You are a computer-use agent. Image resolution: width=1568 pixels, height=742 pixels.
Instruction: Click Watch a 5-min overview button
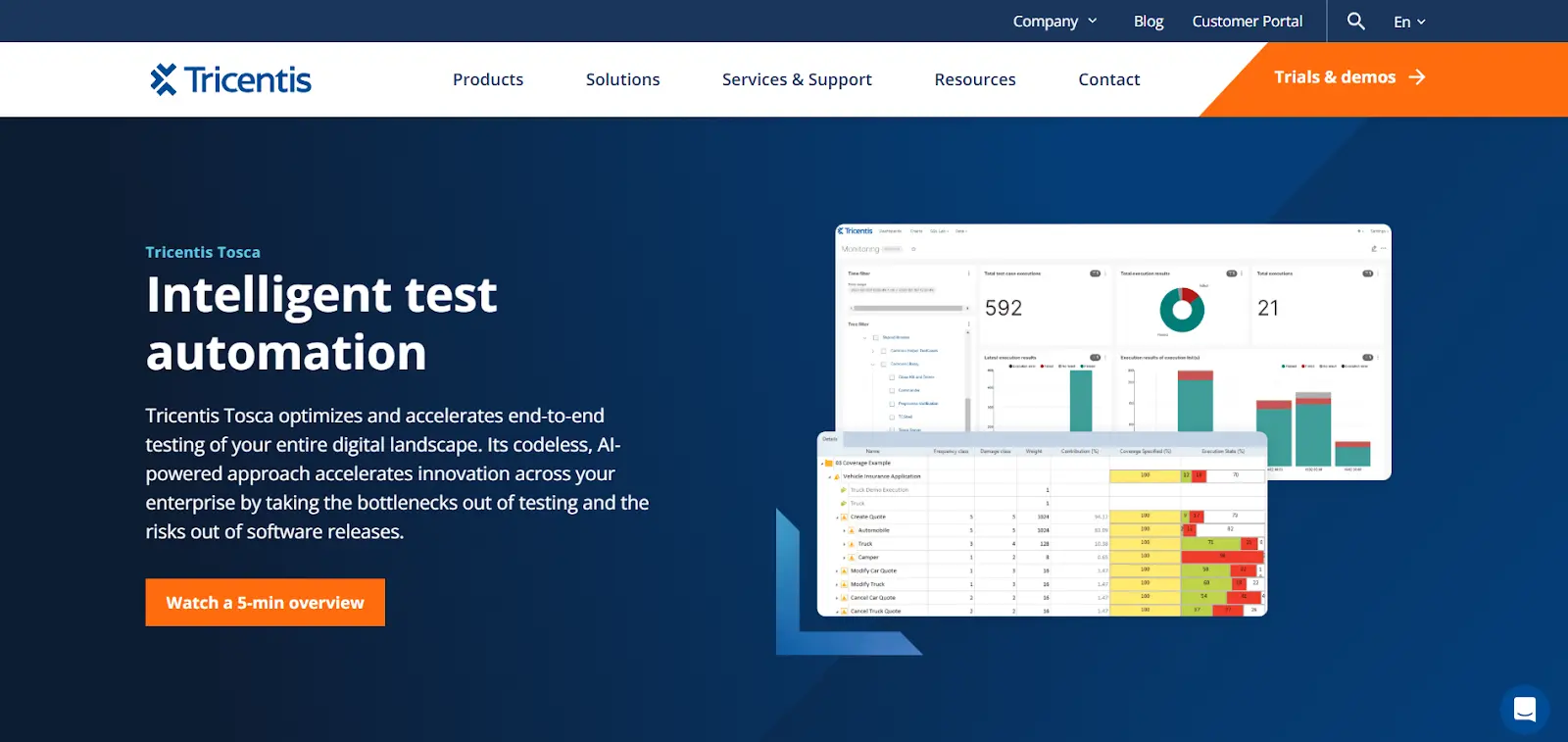266,602
